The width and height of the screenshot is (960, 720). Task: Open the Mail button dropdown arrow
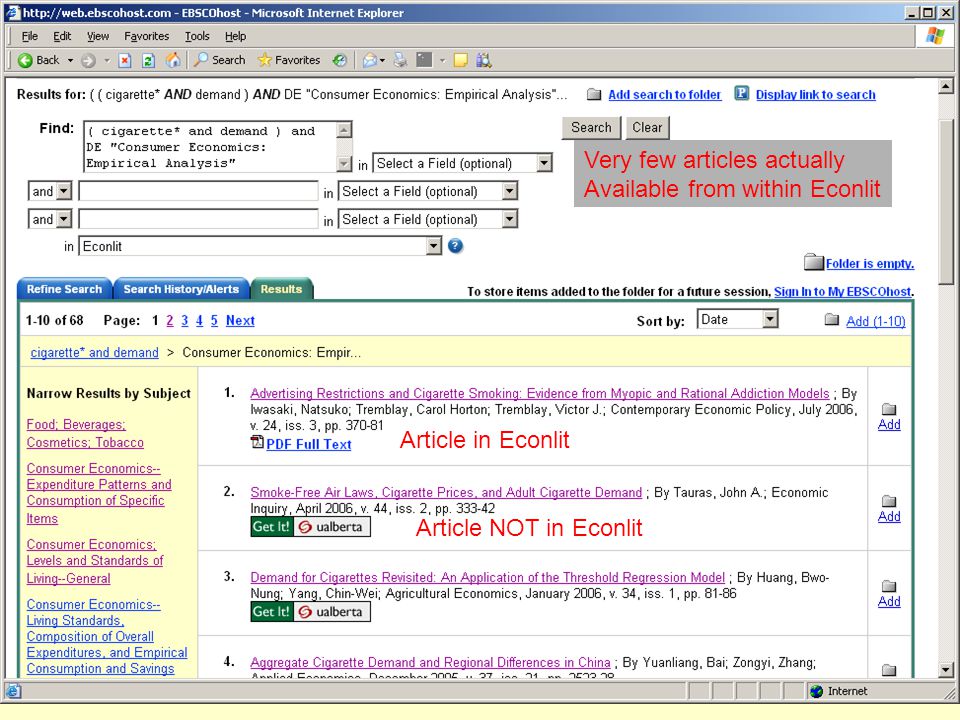pyautogui.click(x=382, y=60)
